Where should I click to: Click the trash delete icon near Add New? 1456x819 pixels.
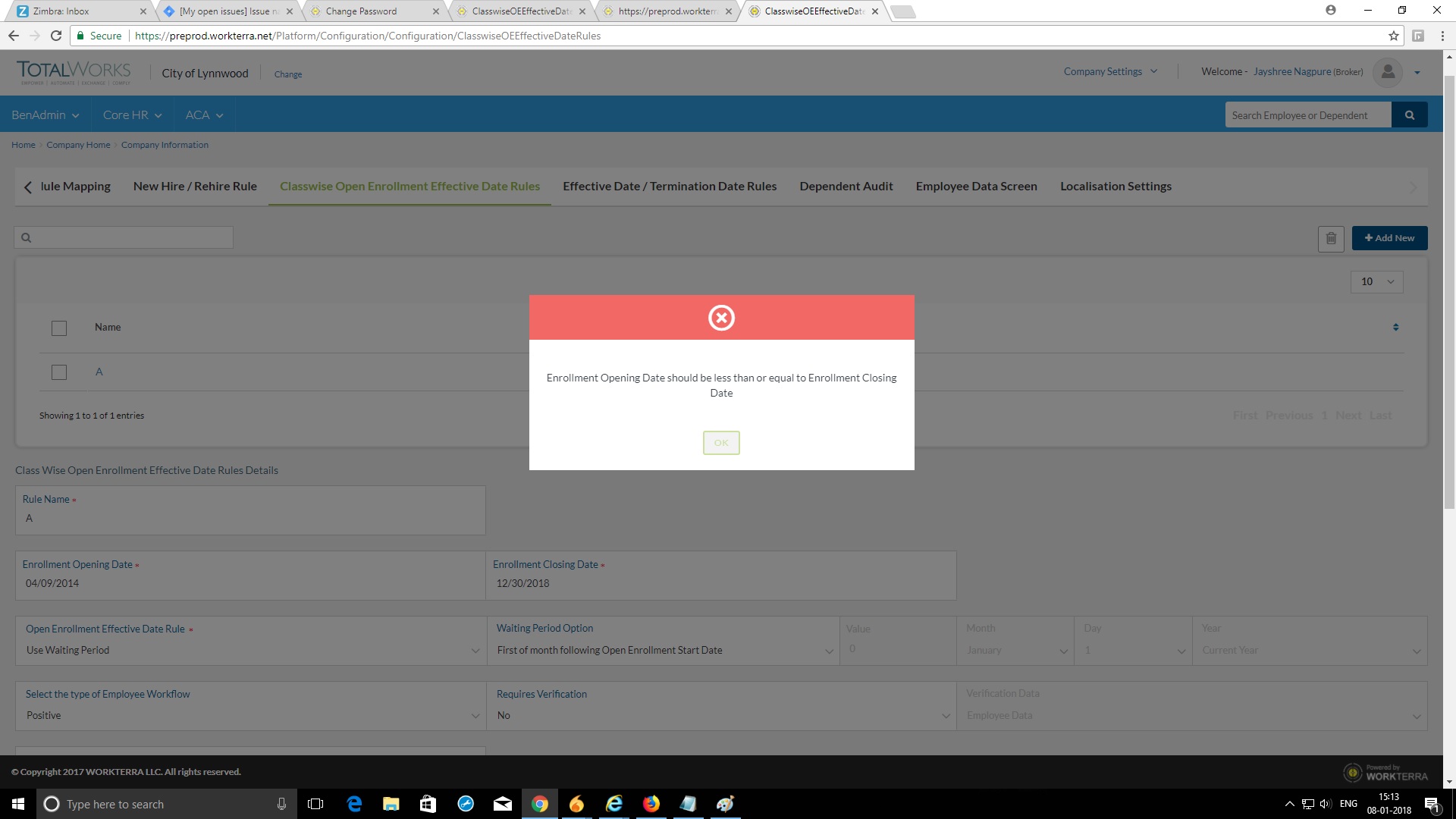(x=1331, y=238)
